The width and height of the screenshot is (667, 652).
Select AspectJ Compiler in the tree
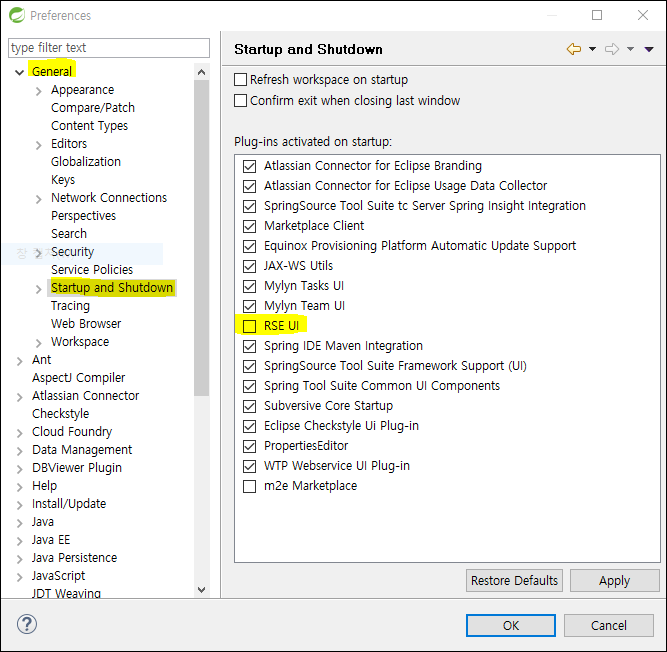point(79,378)
